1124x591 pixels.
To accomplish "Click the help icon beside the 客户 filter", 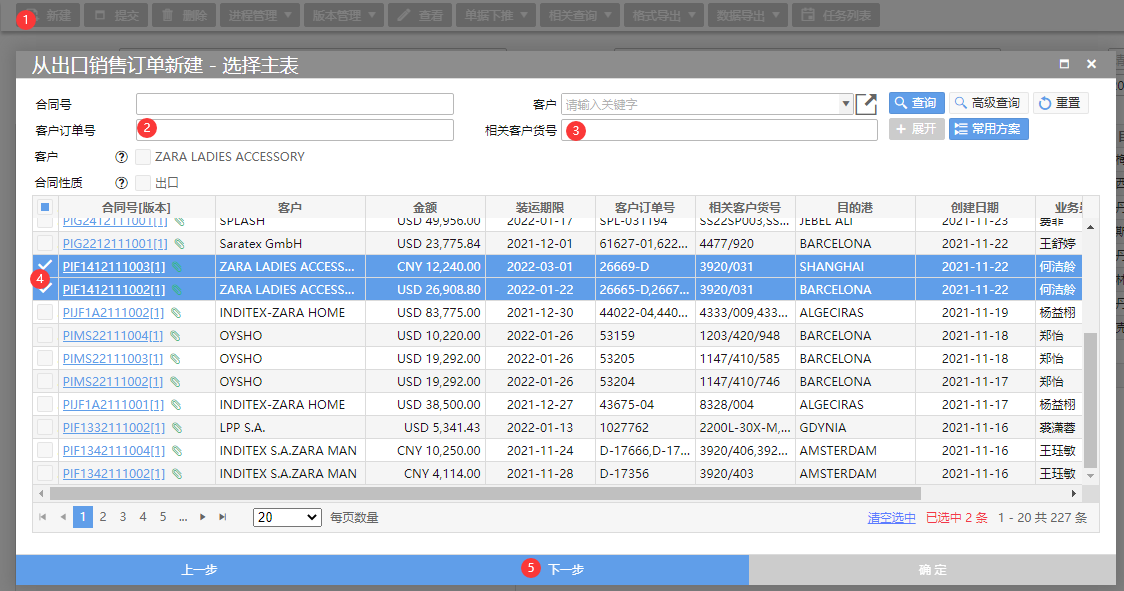I will pos(122,157).
